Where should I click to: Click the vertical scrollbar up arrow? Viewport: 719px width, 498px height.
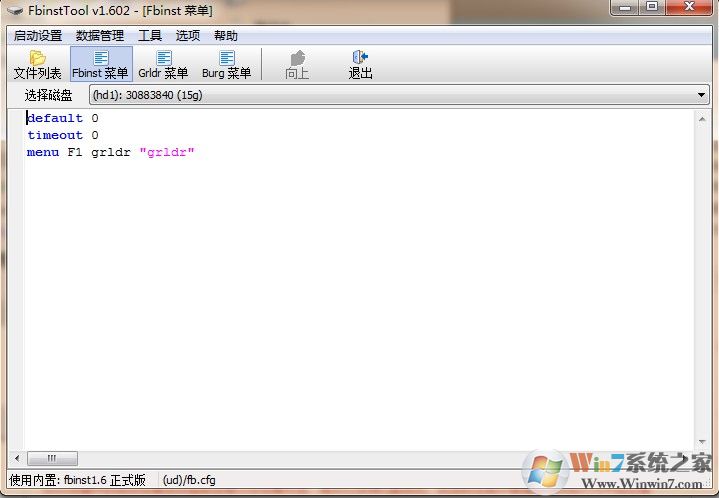point(702,119)
